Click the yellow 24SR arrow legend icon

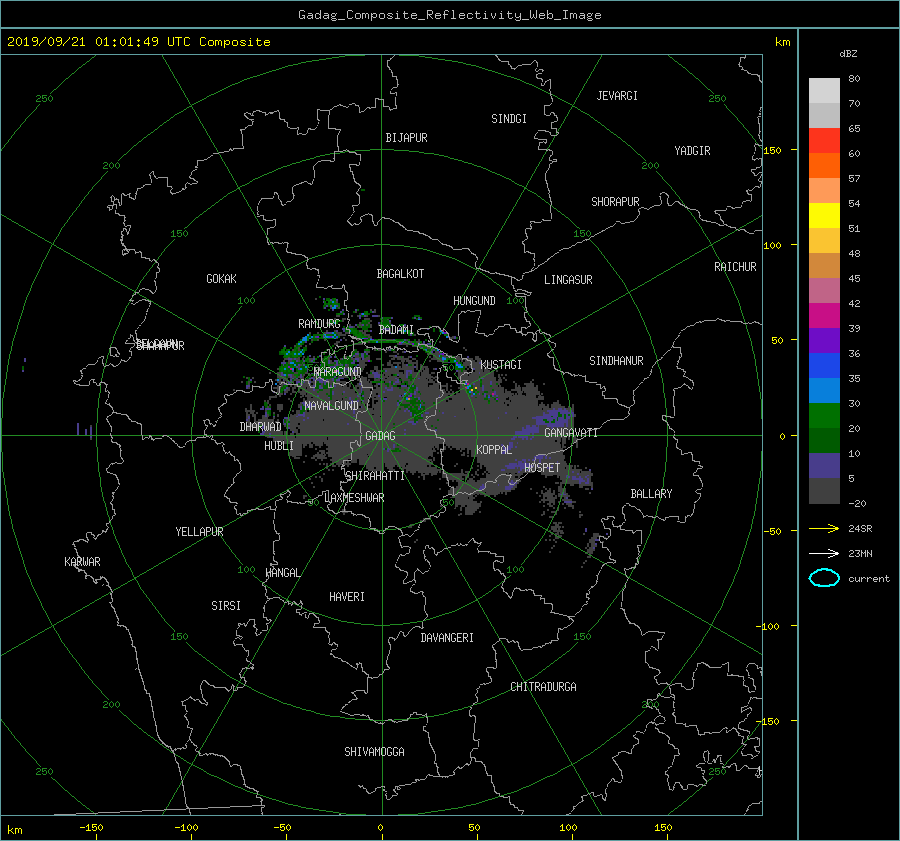(824, 528)
